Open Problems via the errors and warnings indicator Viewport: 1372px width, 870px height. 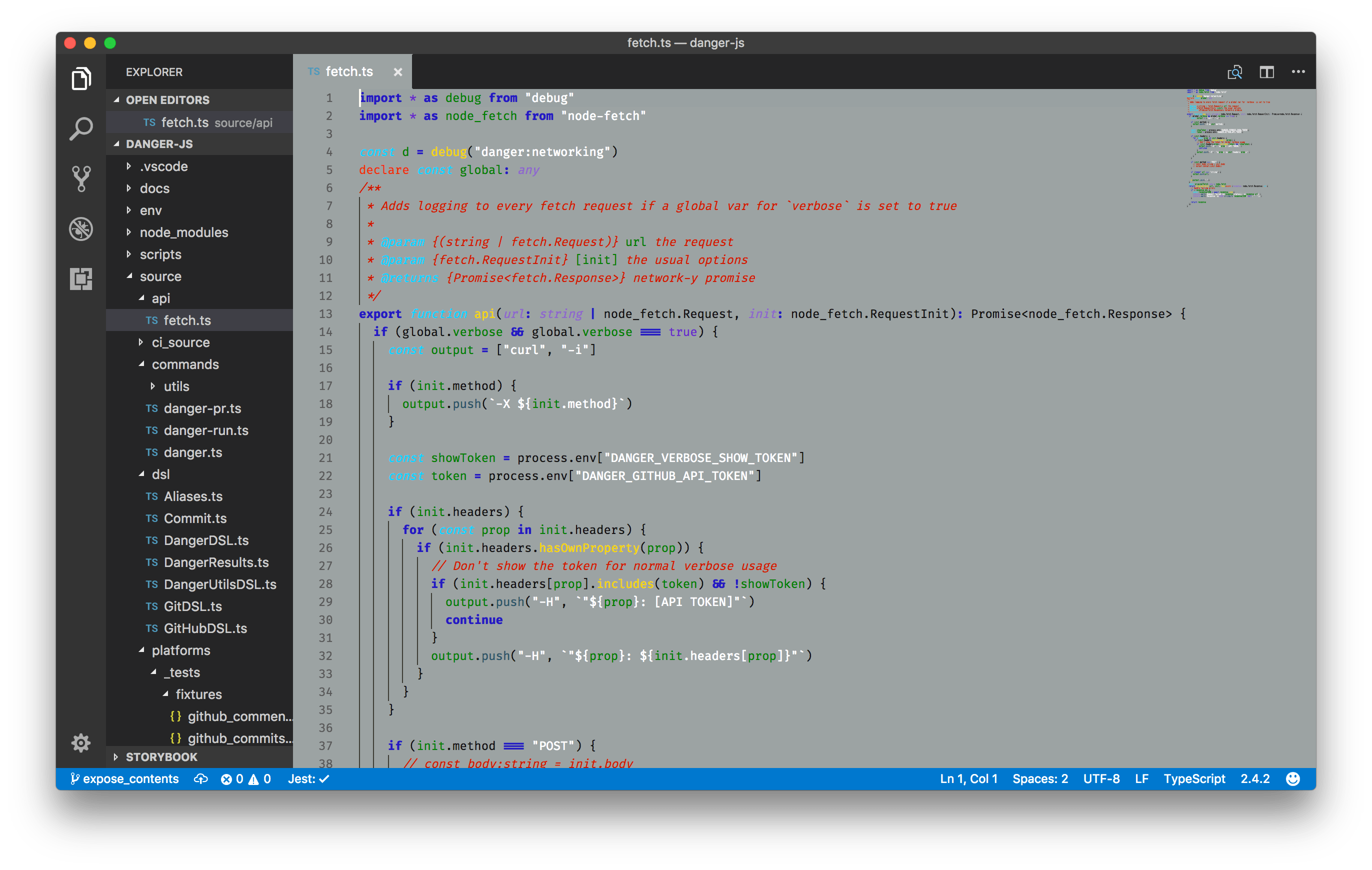[x=246, y=778]
